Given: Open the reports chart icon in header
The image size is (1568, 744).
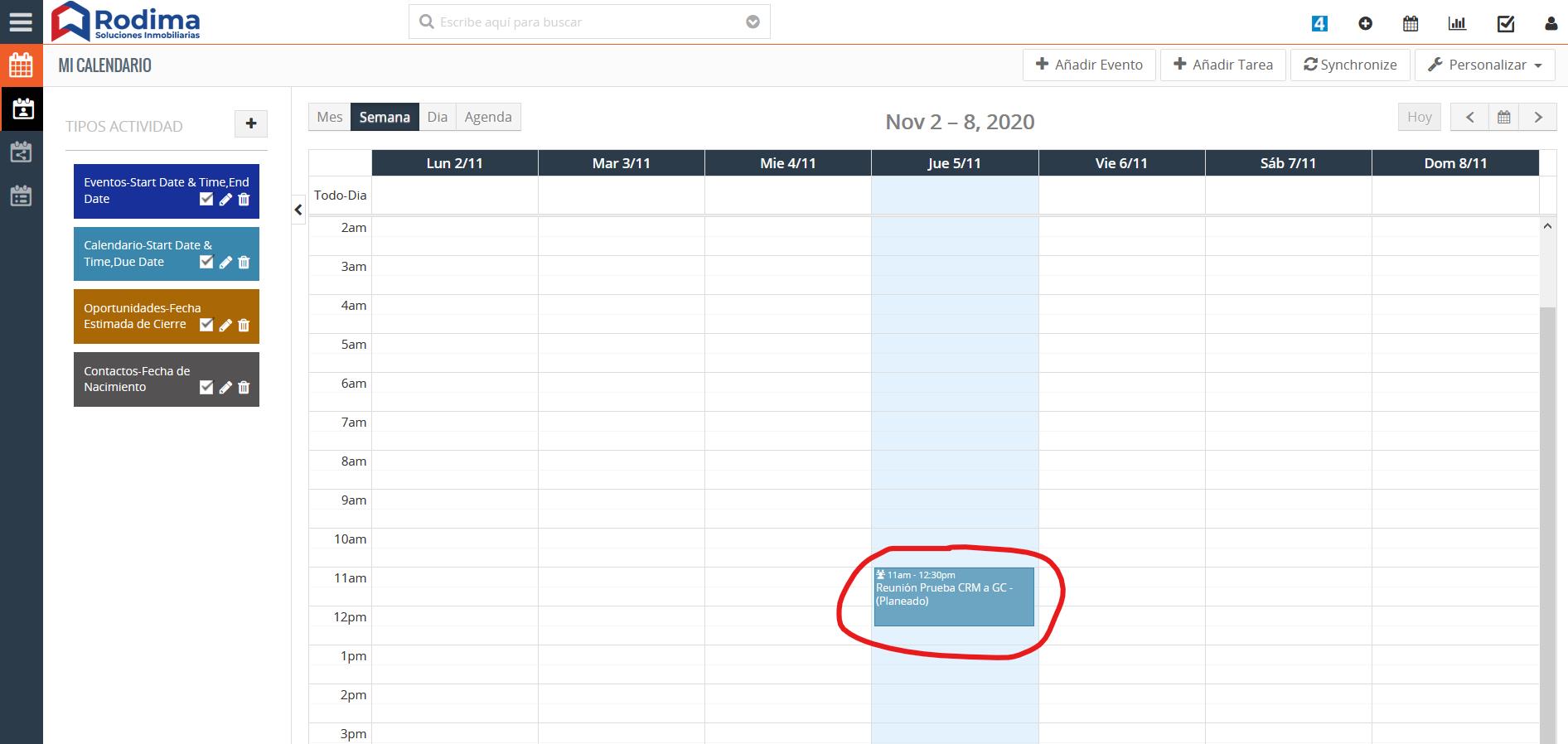Looking at the screenshot, I should tap(1457, 24).
